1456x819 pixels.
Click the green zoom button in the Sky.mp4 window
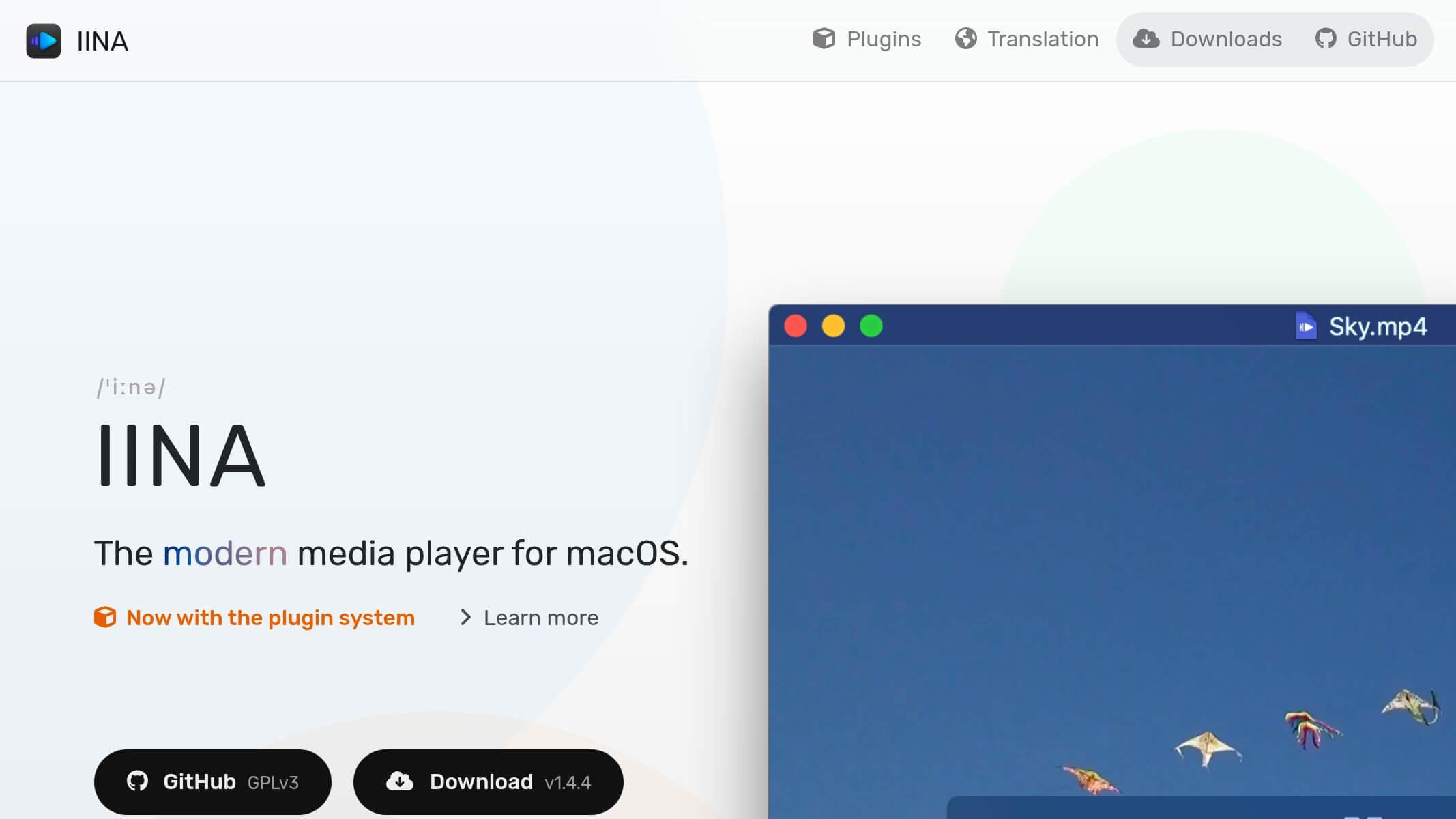[871, 326]
